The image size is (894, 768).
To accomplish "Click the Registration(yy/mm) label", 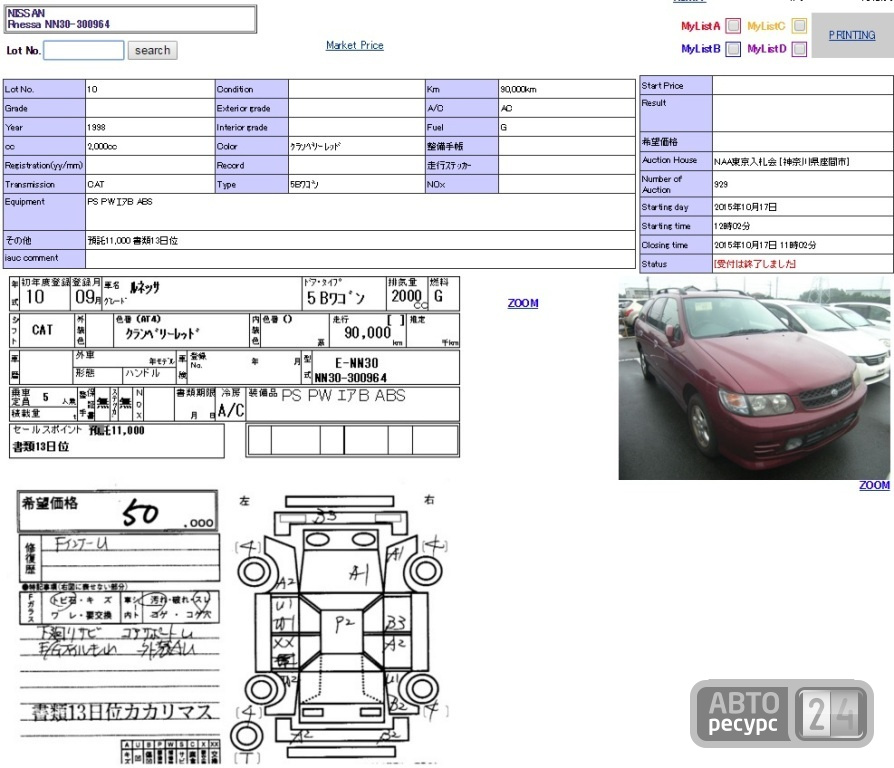I will 44,166.
